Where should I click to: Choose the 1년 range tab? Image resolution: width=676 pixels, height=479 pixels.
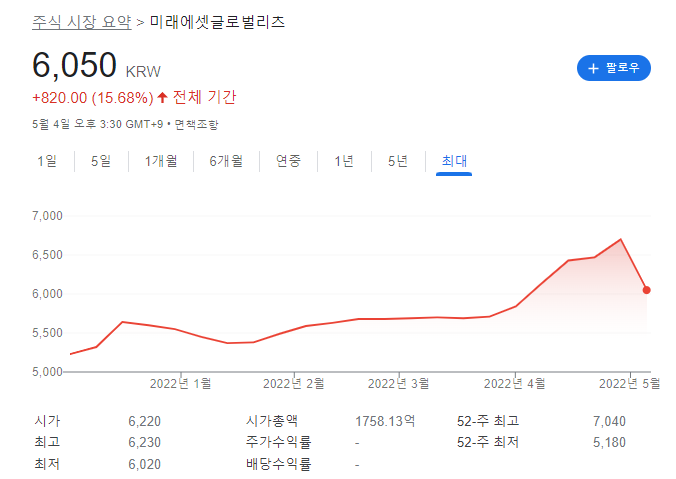[x=344, y=161]
